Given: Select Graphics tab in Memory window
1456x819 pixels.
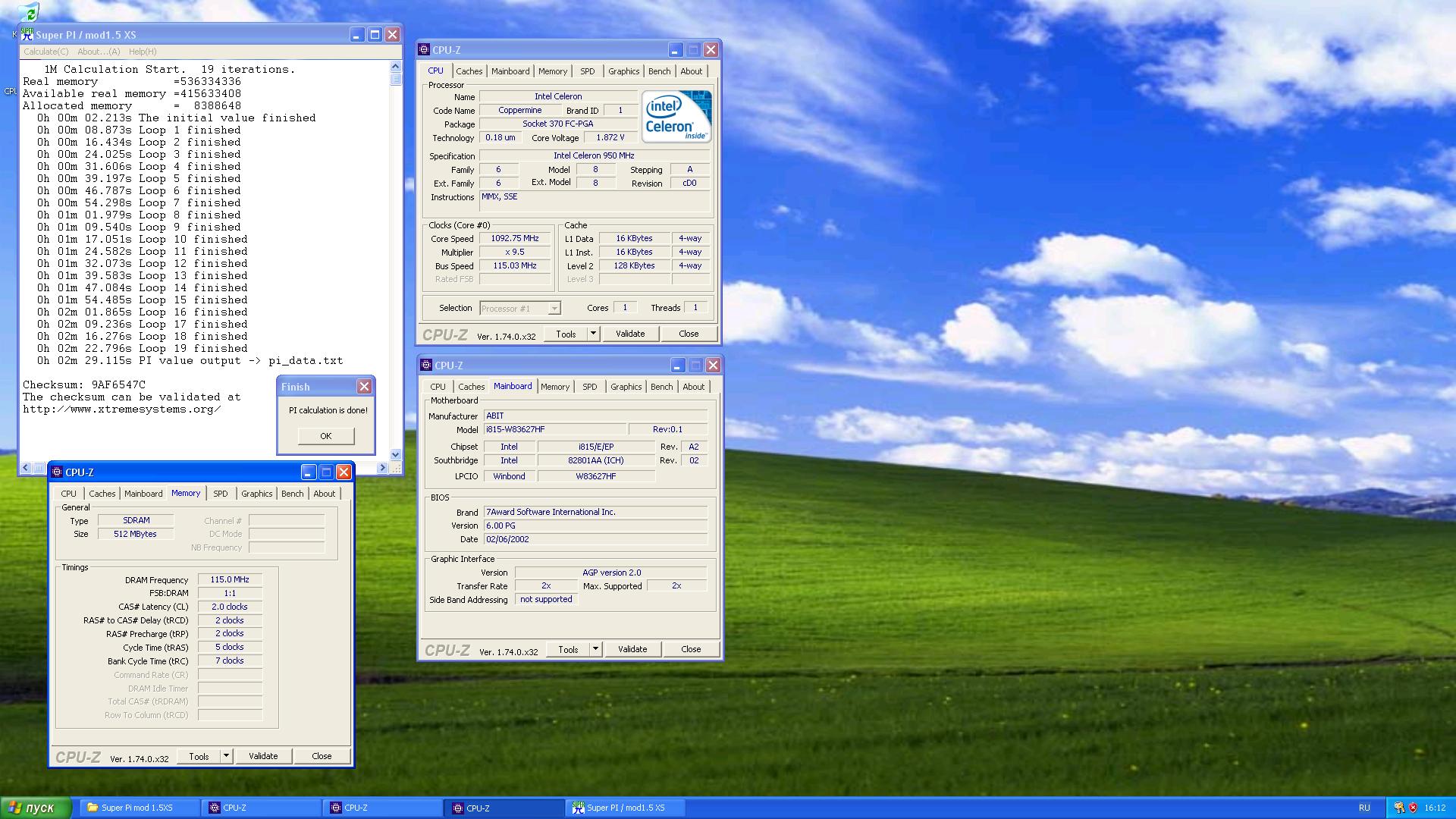Looking at the screenshot, I should pyautogui.click(x=256, y=494).
